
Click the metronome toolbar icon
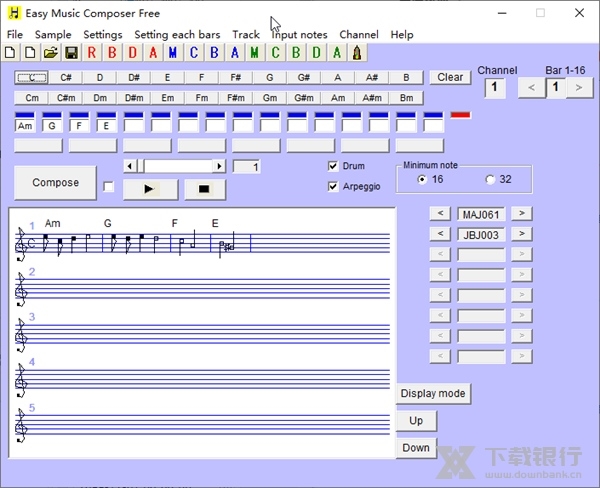coord(357,52)
